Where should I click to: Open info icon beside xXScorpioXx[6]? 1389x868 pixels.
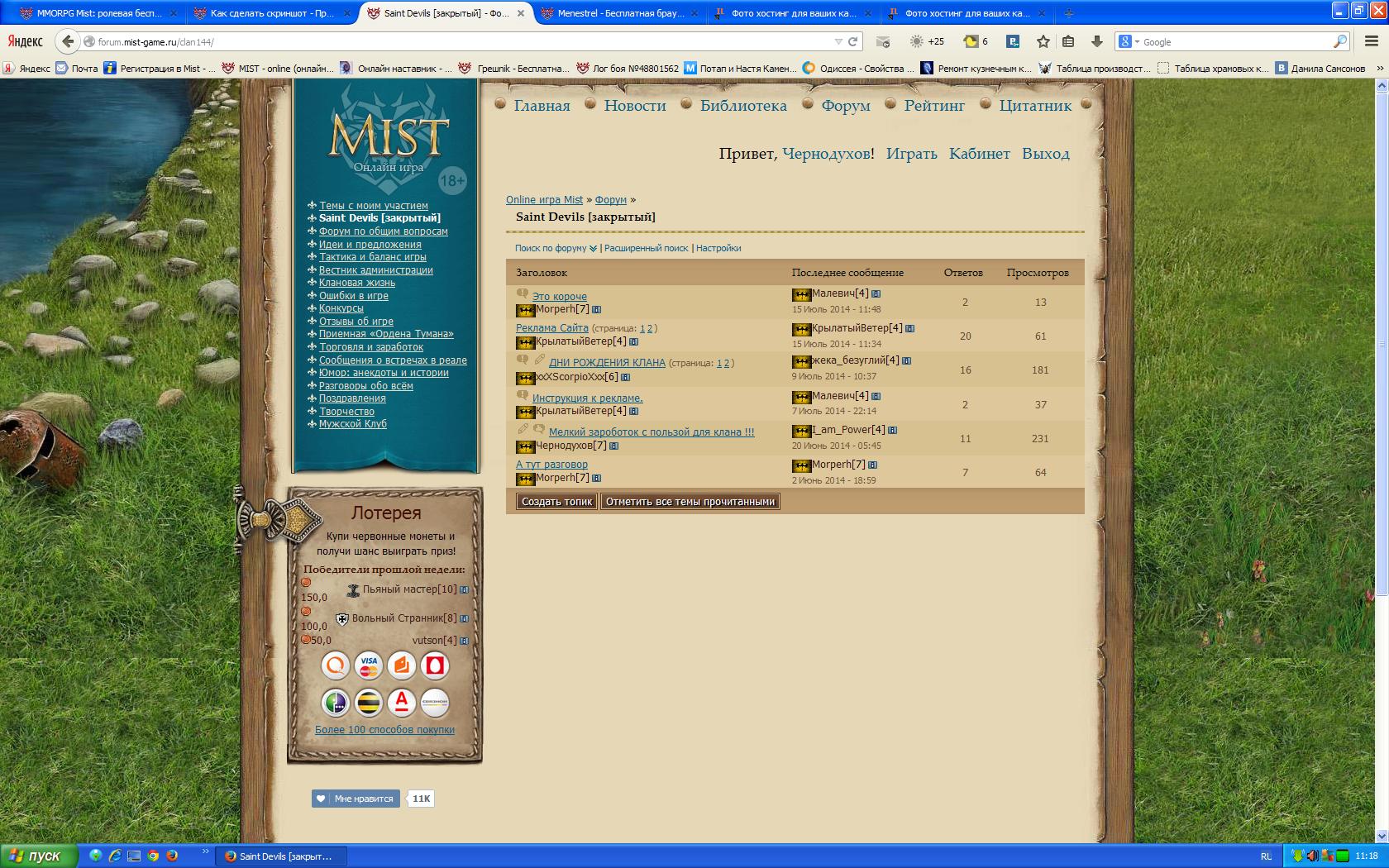625,377
